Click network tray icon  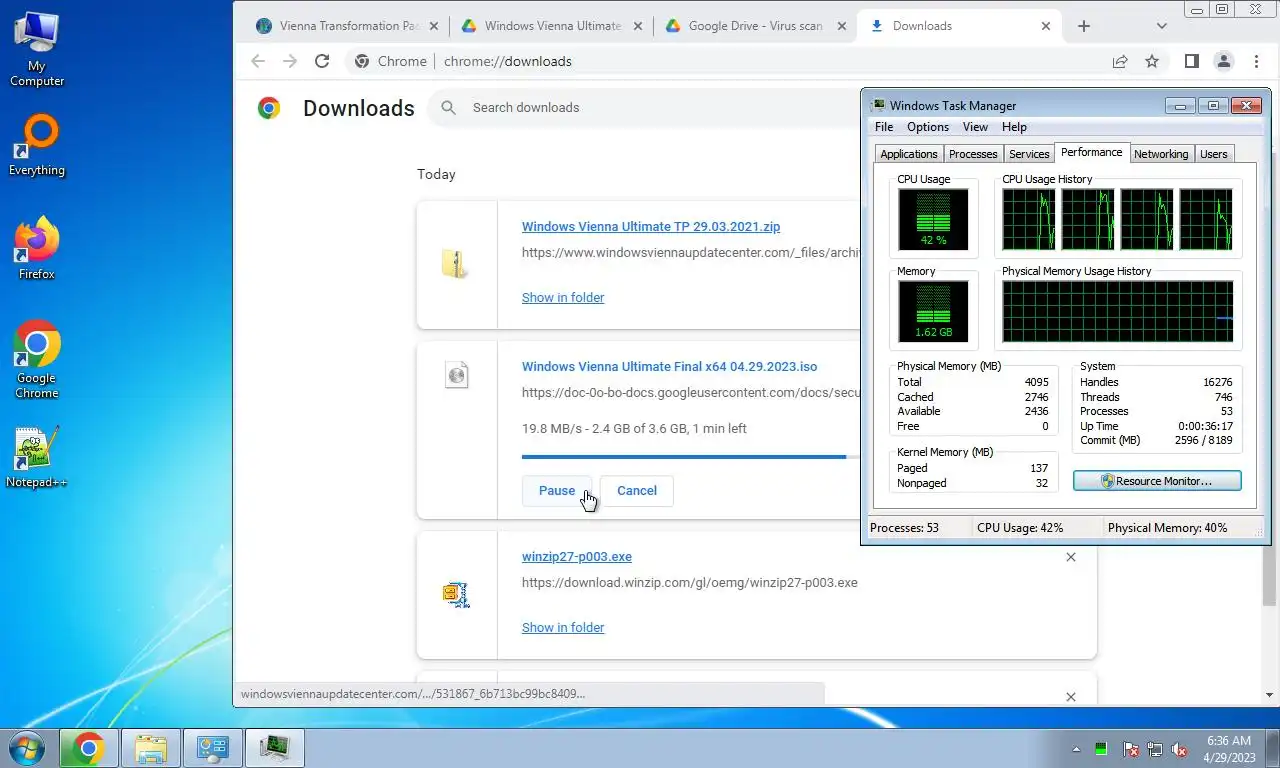point(1155,748)
